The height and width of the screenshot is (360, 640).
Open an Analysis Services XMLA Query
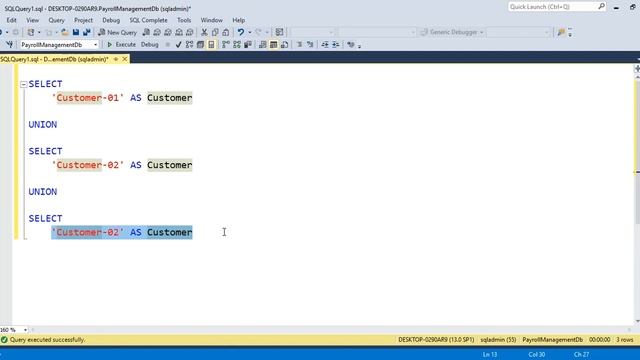(x=179, y=32)
